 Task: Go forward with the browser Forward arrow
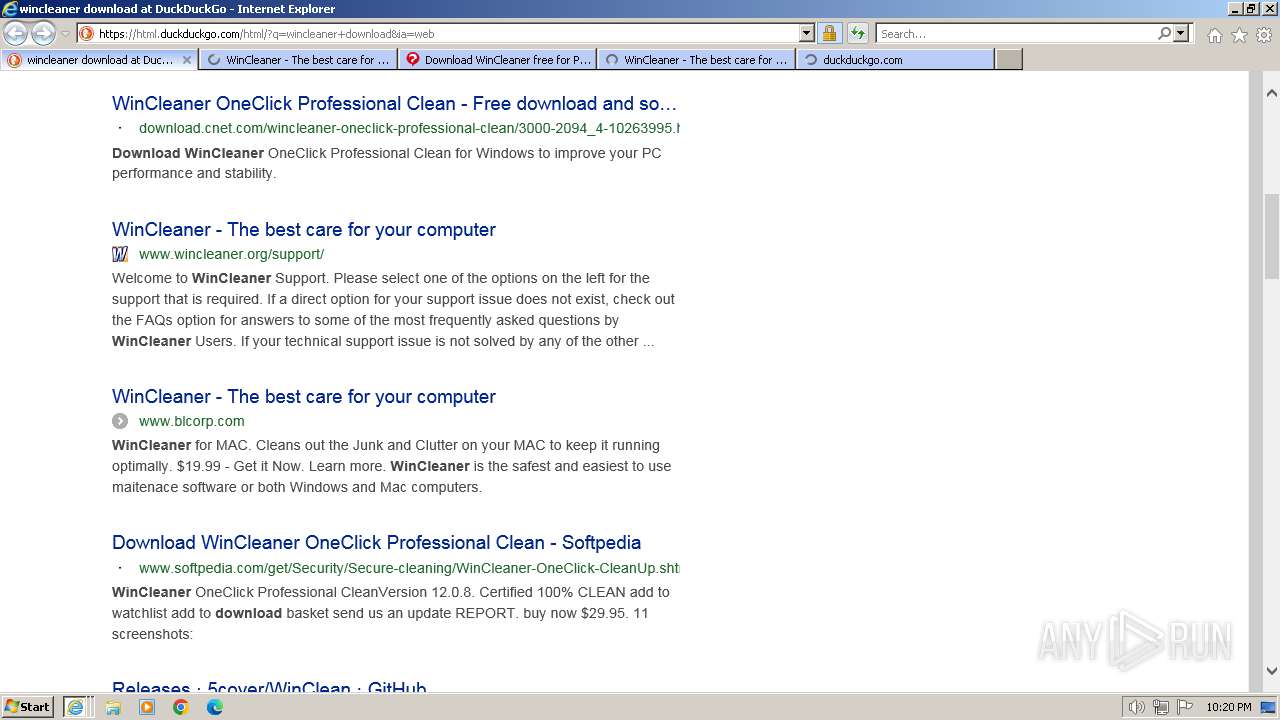point(43,34)
